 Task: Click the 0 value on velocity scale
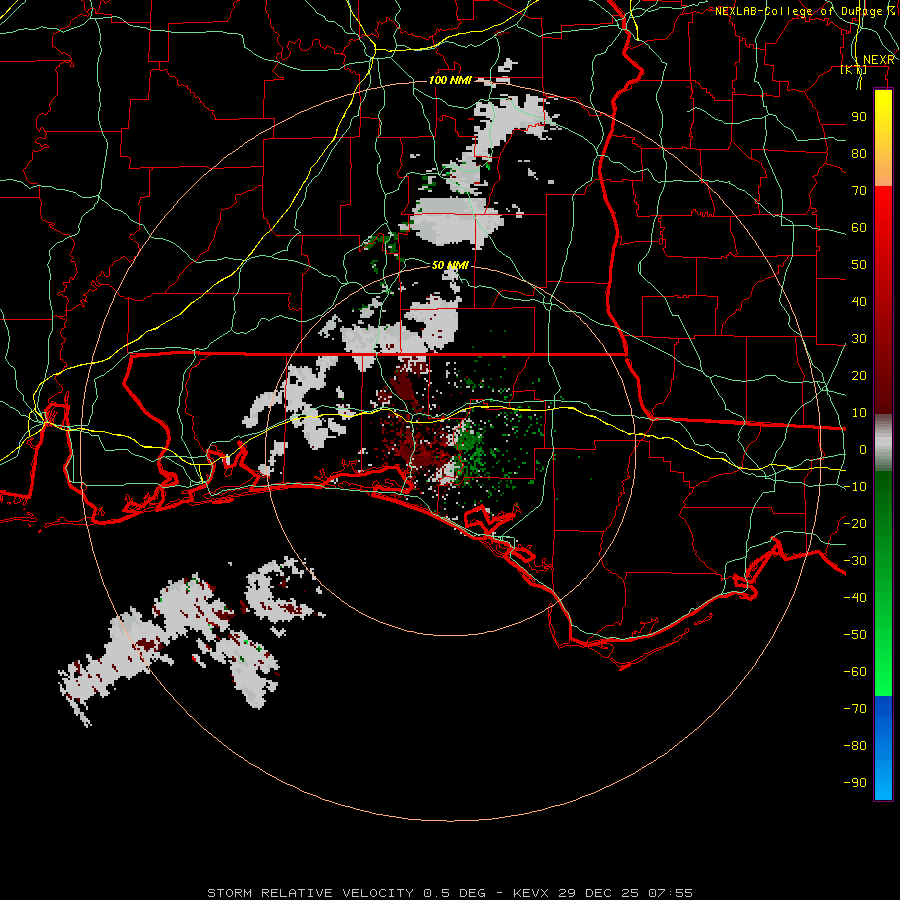pos(863,449)
